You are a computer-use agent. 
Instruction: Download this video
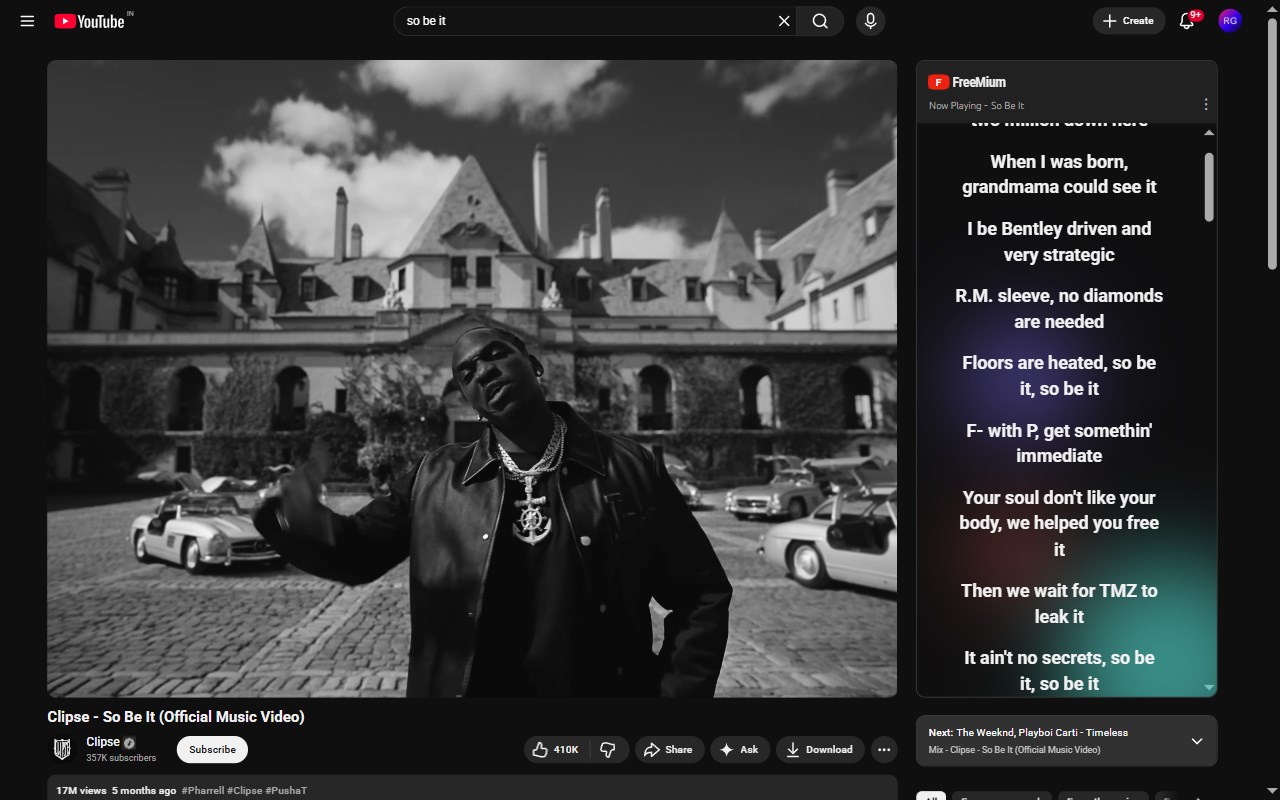(x=819, y=749)
